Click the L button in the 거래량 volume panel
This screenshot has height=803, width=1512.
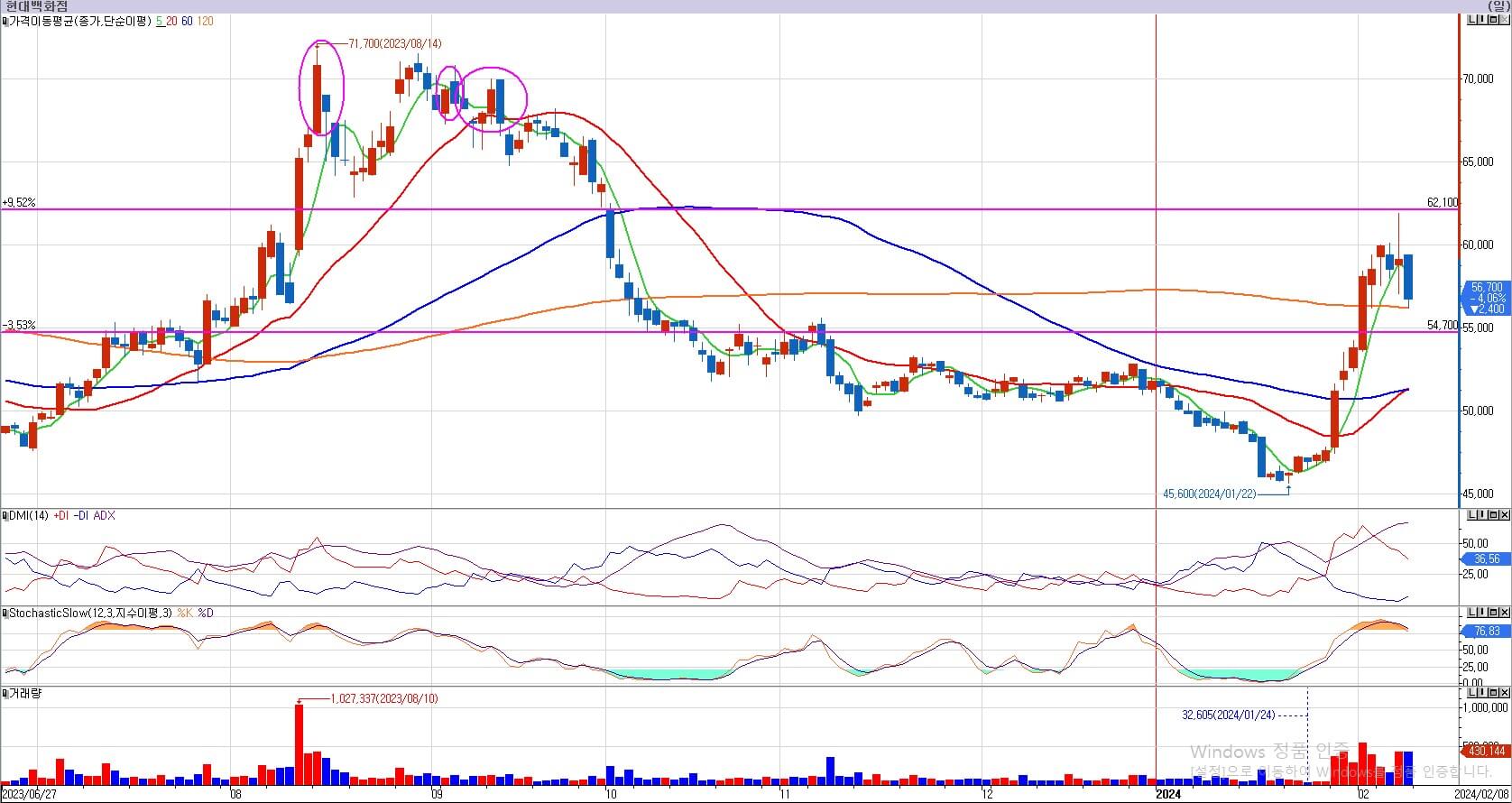(x=1472, y=692)
